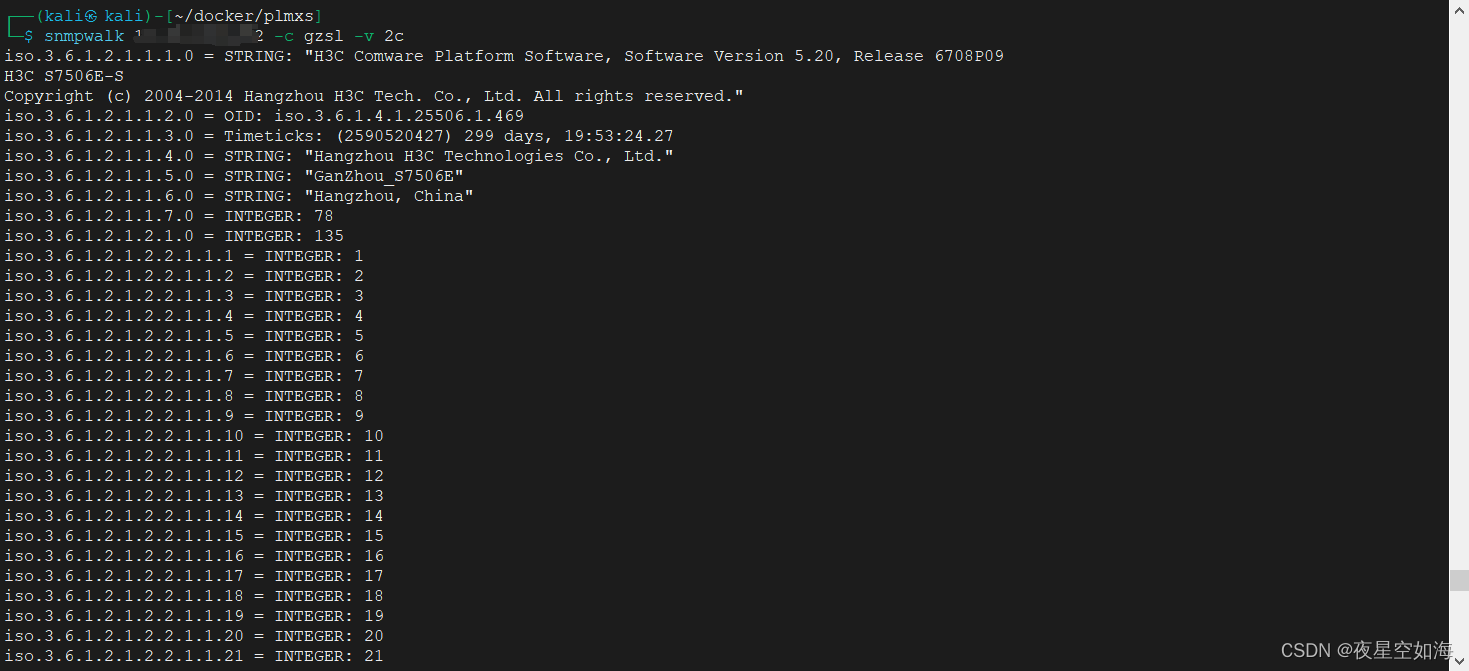1469x671 pixels.
Task: Click the vertical scrollbar thumb
Action: point(1458,580)
